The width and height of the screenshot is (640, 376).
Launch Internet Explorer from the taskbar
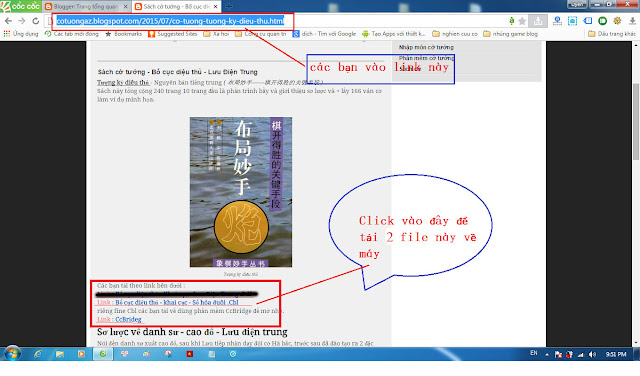38,354
